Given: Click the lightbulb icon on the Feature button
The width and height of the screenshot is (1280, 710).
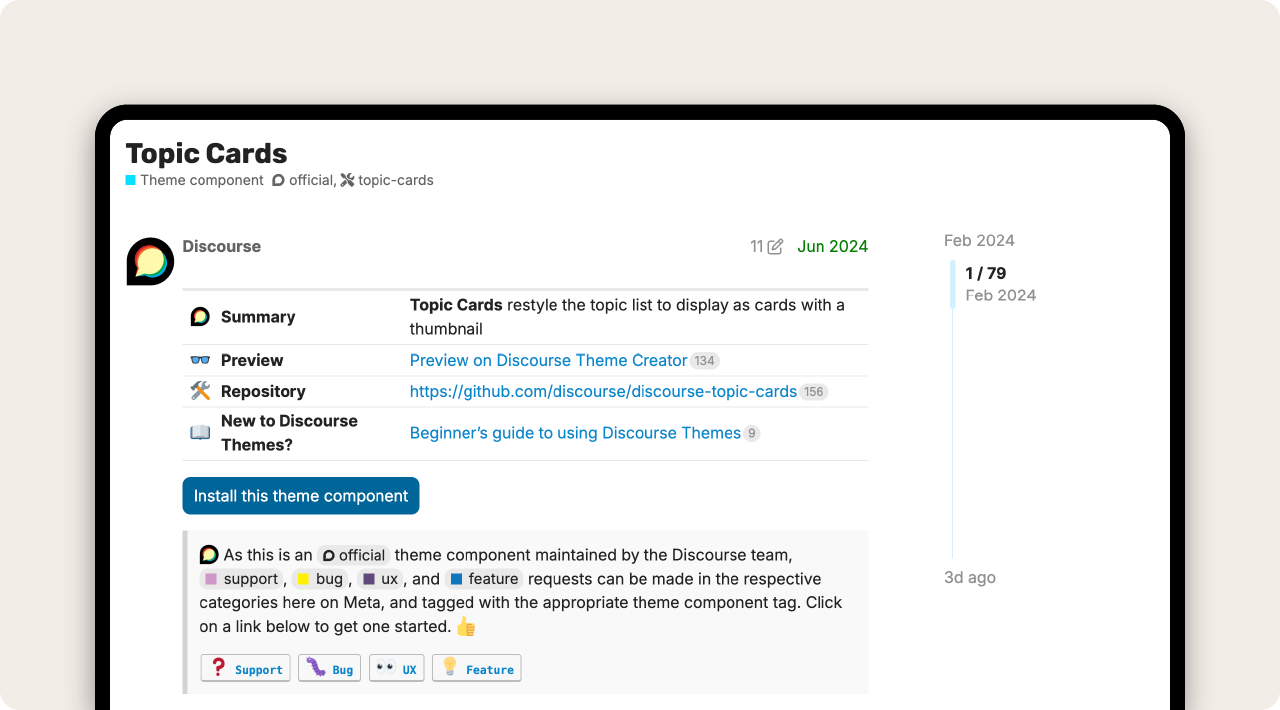Looking at the screenshot, I should [x=449, y=667].
